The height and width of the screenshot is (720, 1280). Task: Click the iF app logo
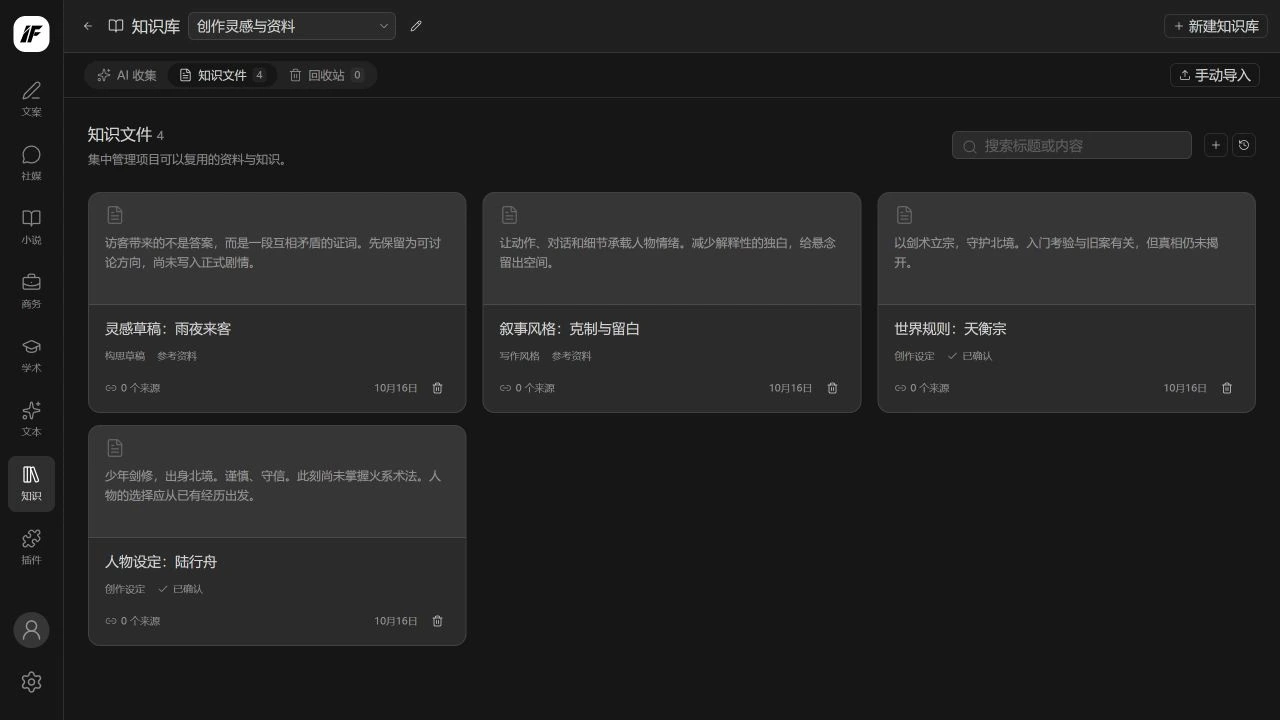pos(31,34)
